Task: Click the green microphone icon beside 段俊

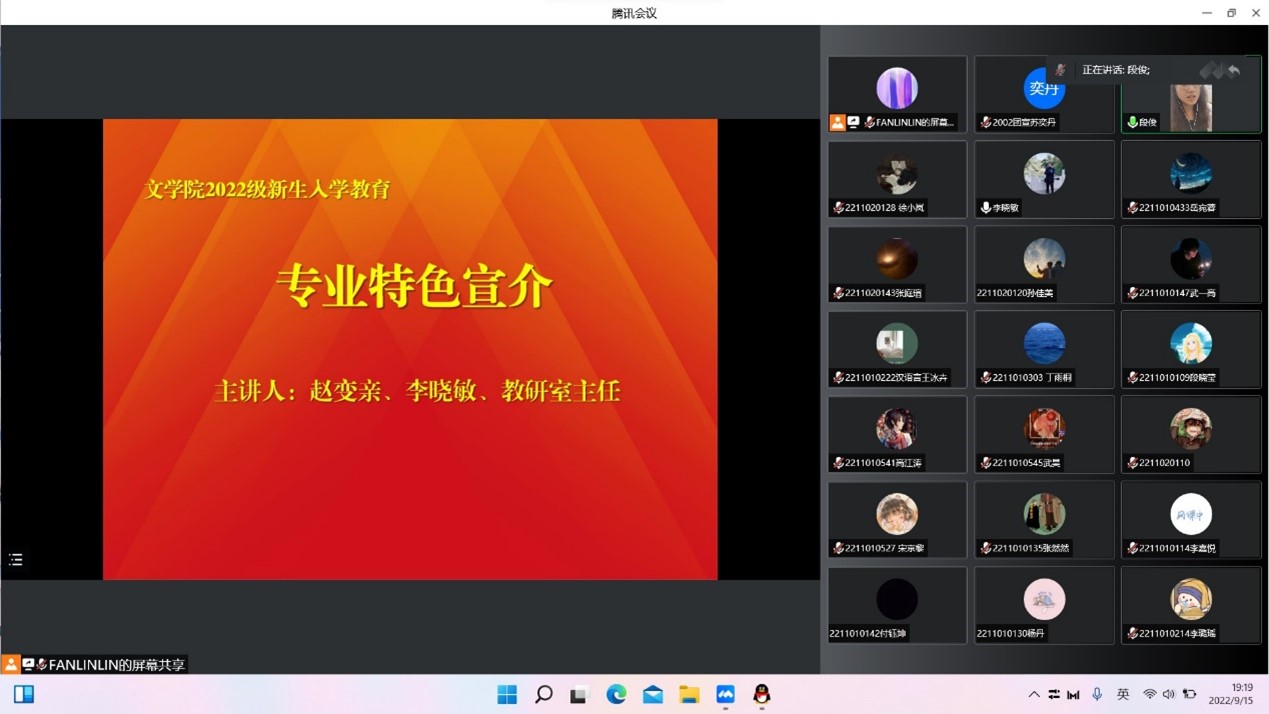Action: coord(1132,123)
